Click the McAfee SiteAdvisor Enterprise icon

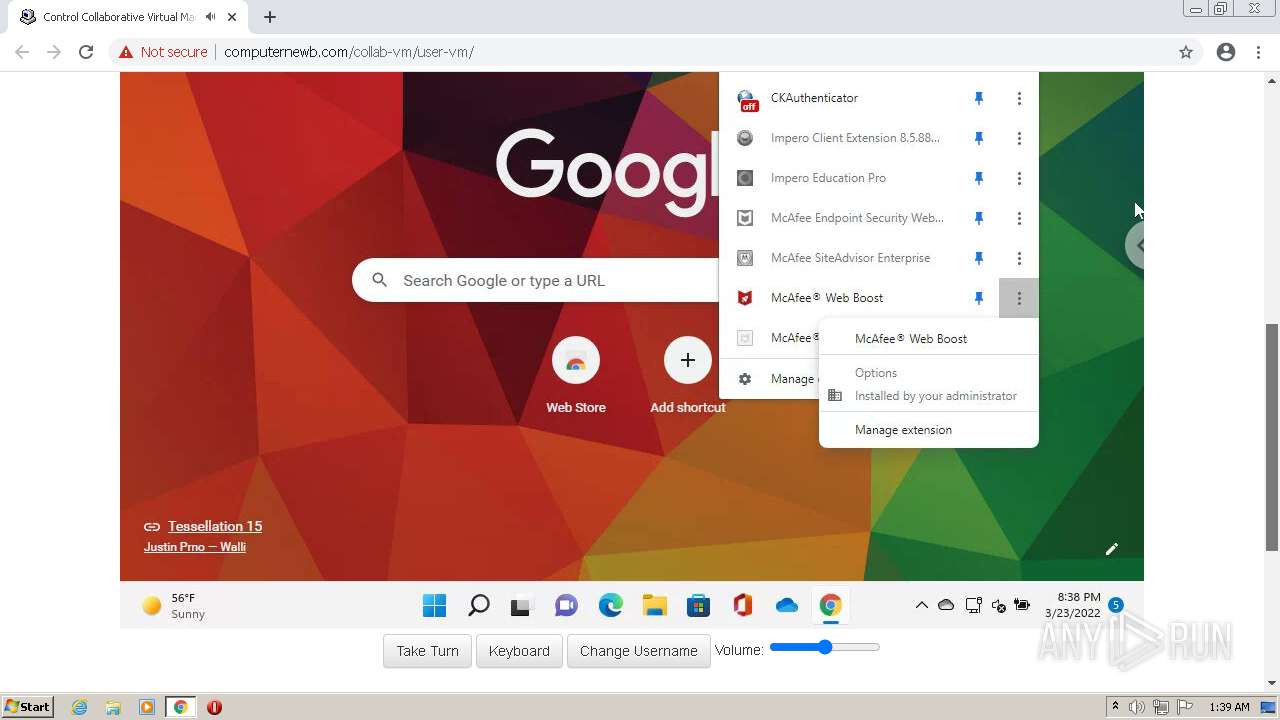pyautogui.click(x=745, y=258)
